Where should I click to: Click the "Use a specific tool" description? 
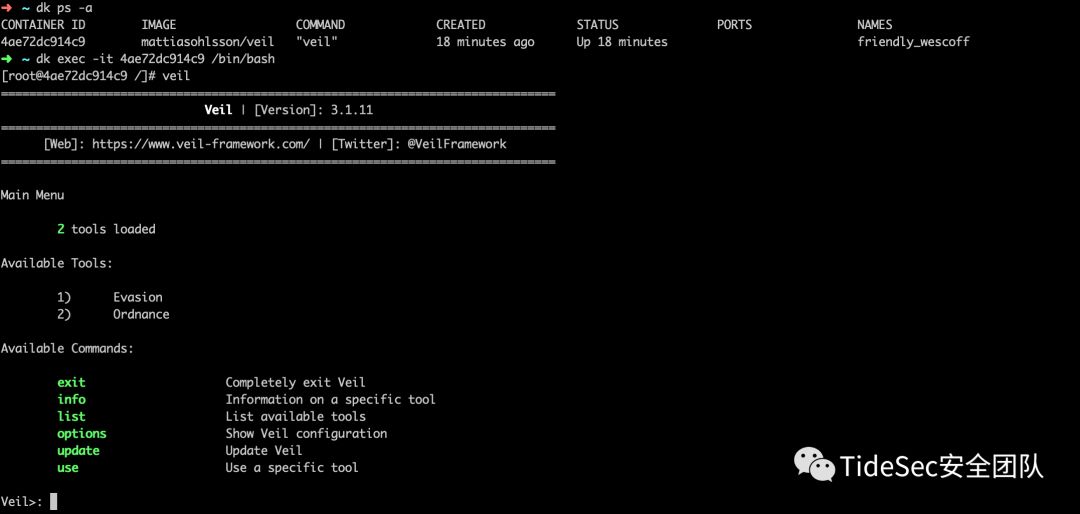click(292, 468)
